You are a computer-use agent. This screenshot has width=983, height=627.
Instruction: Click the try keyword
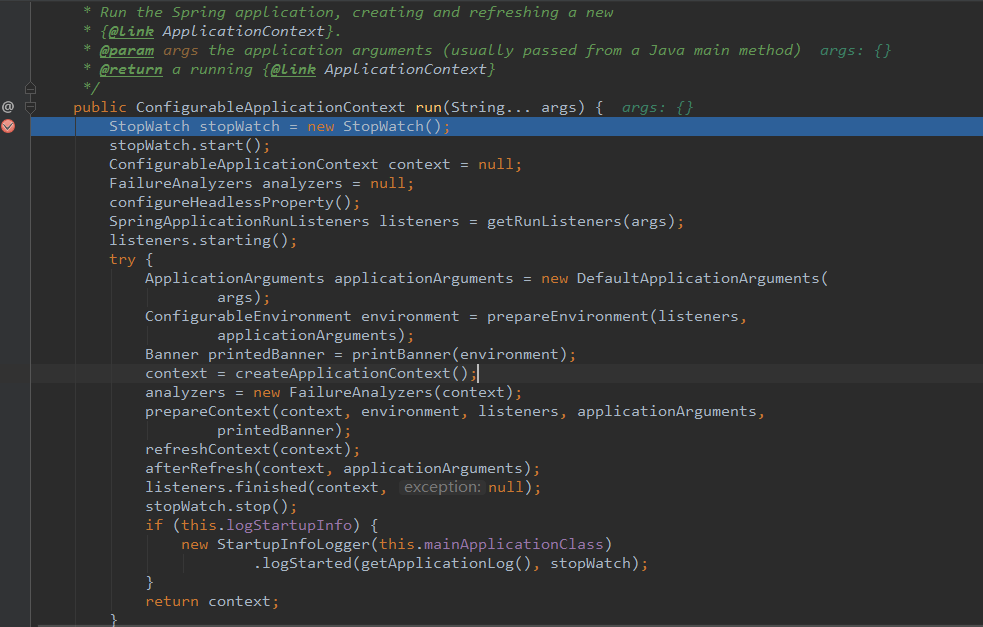[122, 260]
